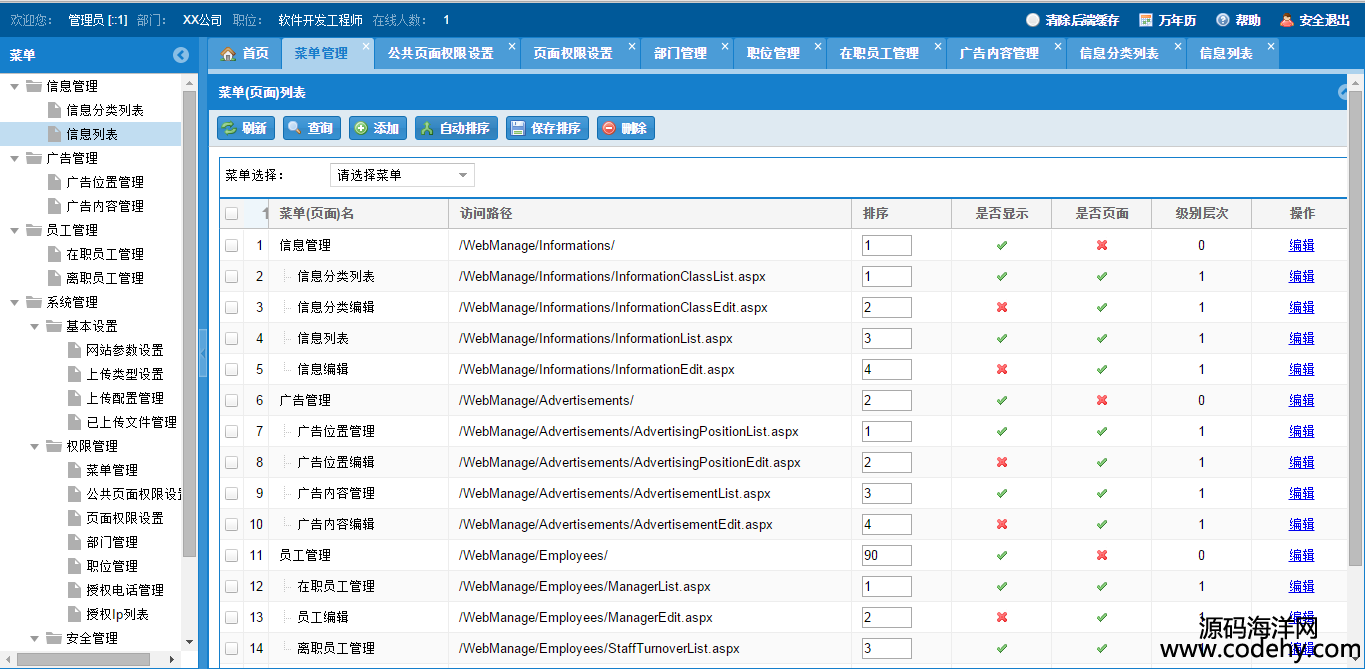Select the checkbox for 广告管理 row
Image resolution: width=1365 pixels, height=669 pixels.
click(232, 400)
